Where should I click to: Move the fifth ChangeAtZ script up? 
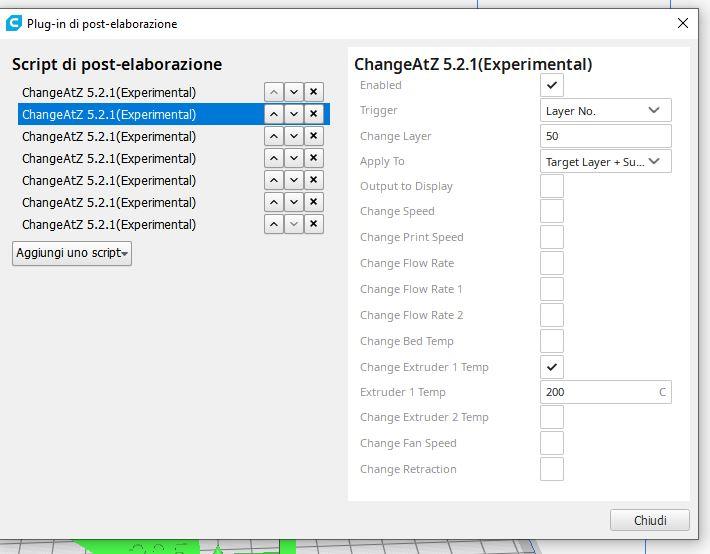[274, 180]
